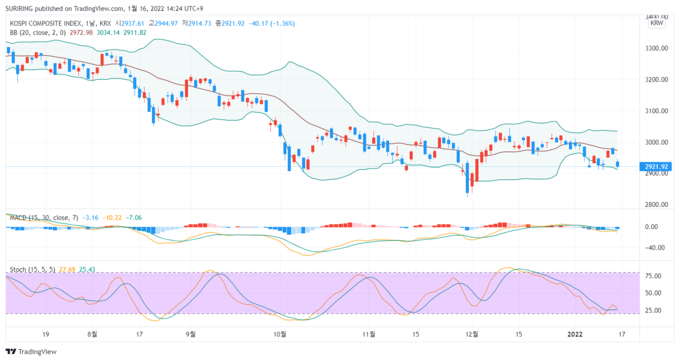The image size is (680, 361).
Task: Click the MACD value −10.22
Action: point(112,218)
